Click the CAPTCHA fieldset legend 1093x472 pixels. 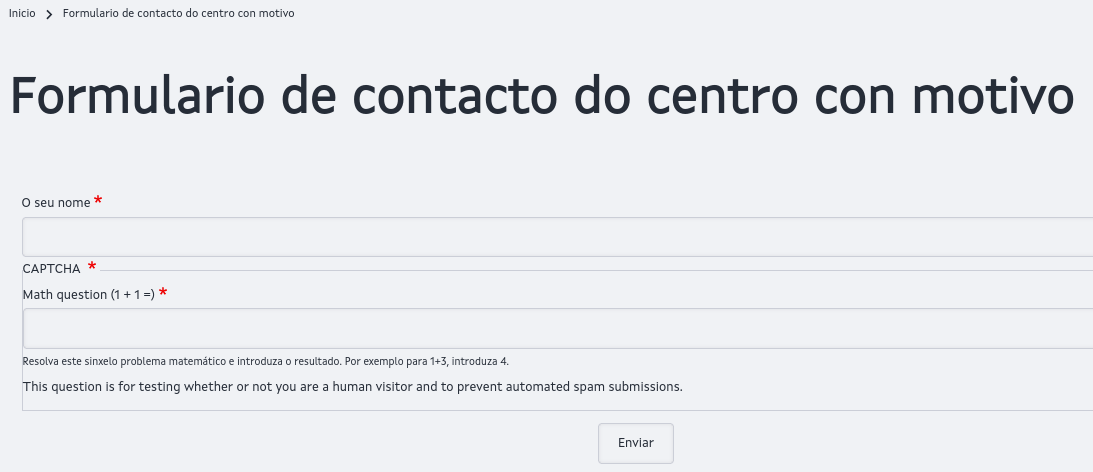tap(51, 269)
